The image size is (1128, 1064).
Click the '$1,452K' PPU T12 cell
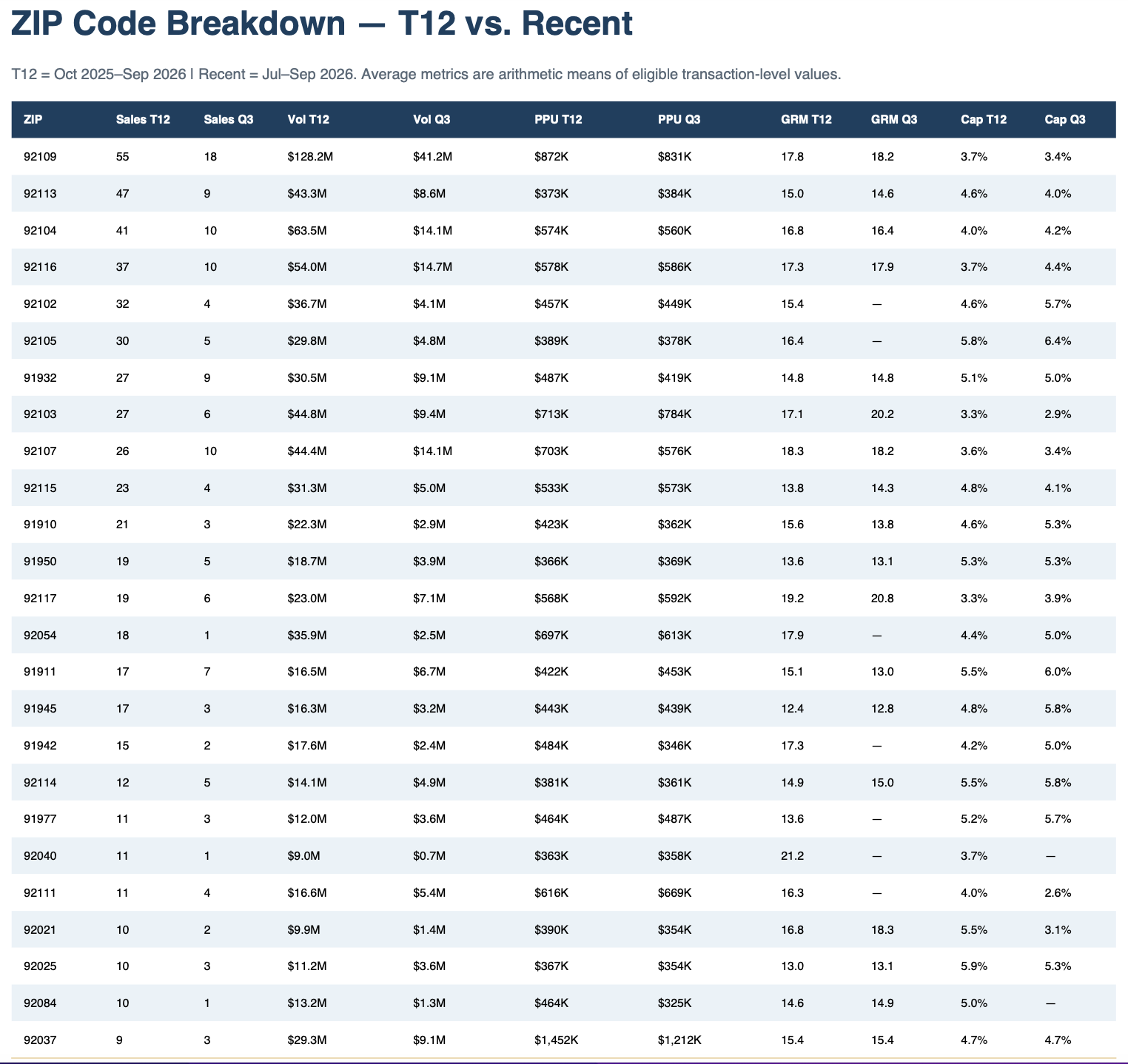tap(557, 1040)
